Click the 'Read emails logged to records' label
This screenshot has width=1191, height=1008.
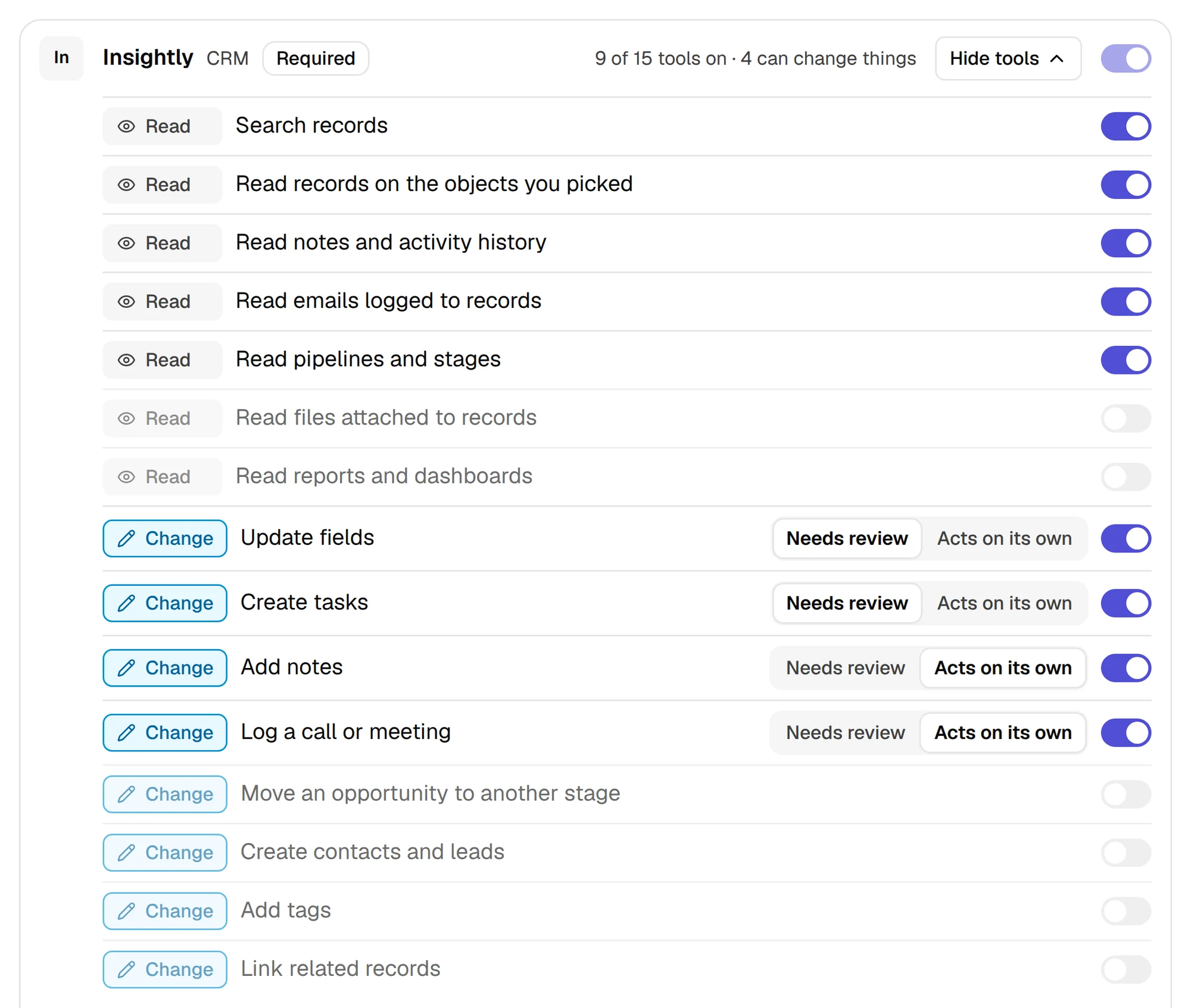pyautogui.click(x=388, y=301)
